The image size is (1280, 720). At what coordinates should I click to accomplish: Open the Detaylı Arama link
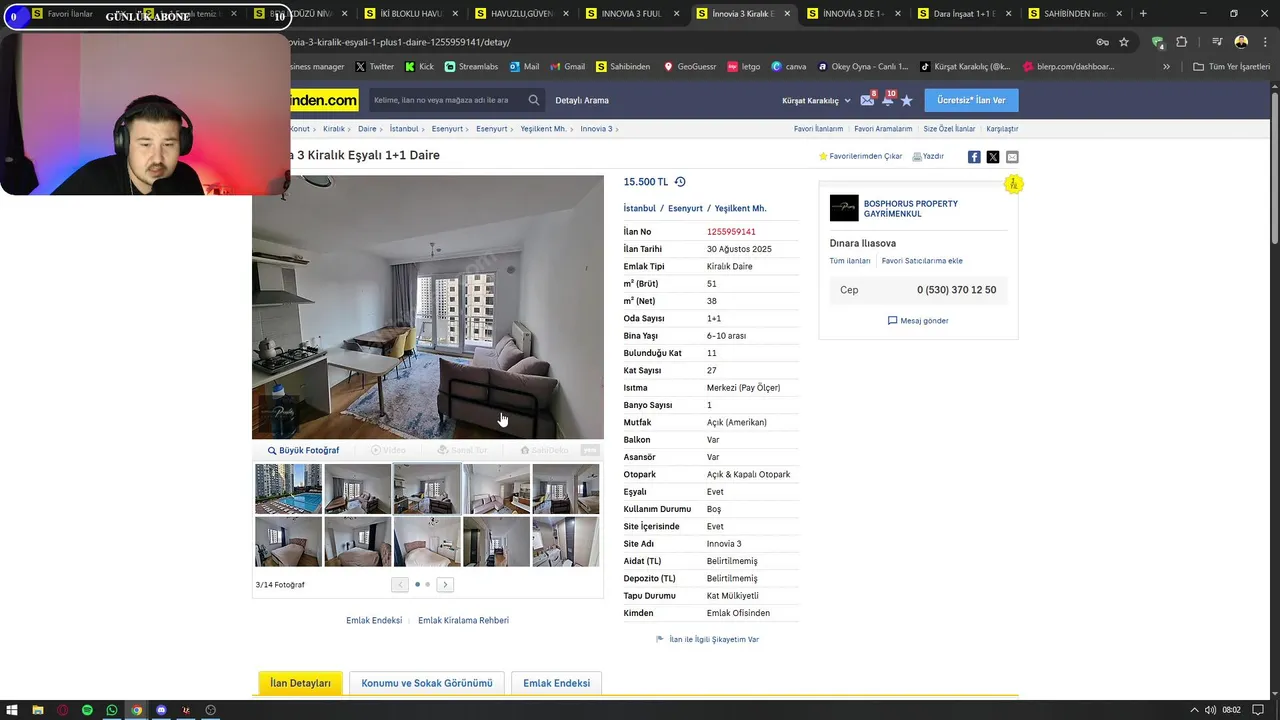click(582, 100)
